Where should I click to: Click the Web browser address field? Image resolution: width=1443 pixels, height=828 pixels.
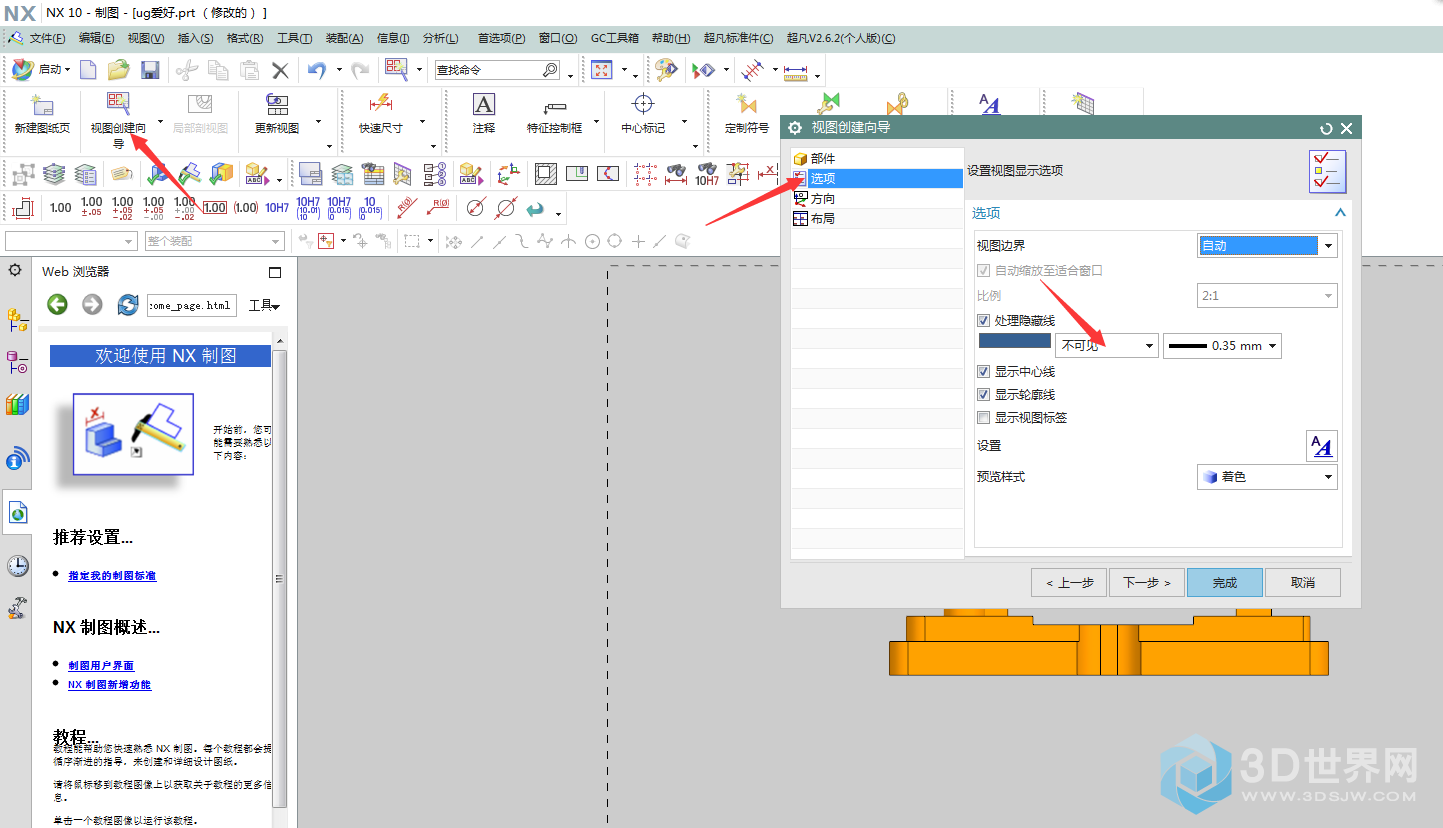click(x=192, y=305)
